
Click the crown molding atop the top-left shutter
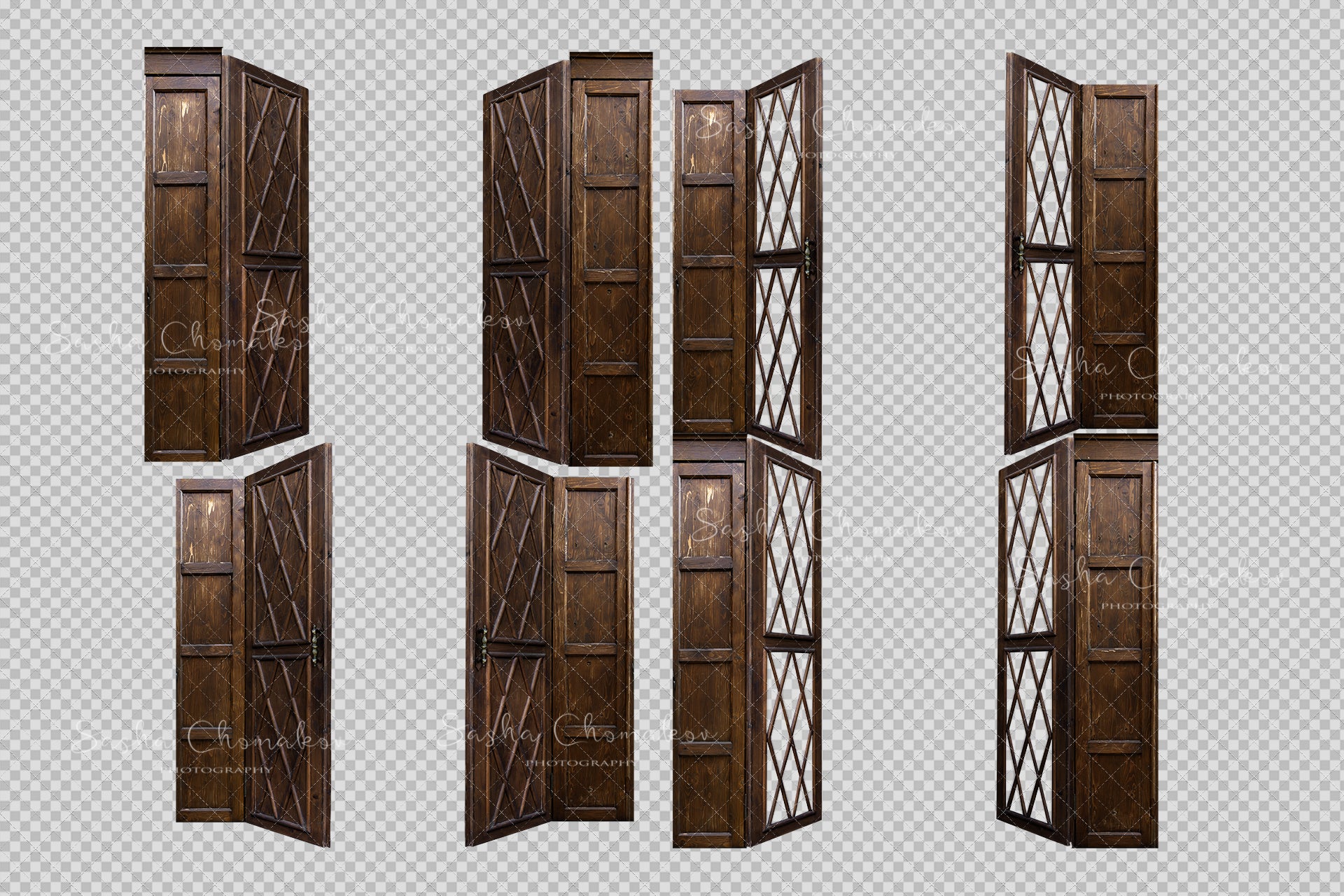[x=183, y=61]
